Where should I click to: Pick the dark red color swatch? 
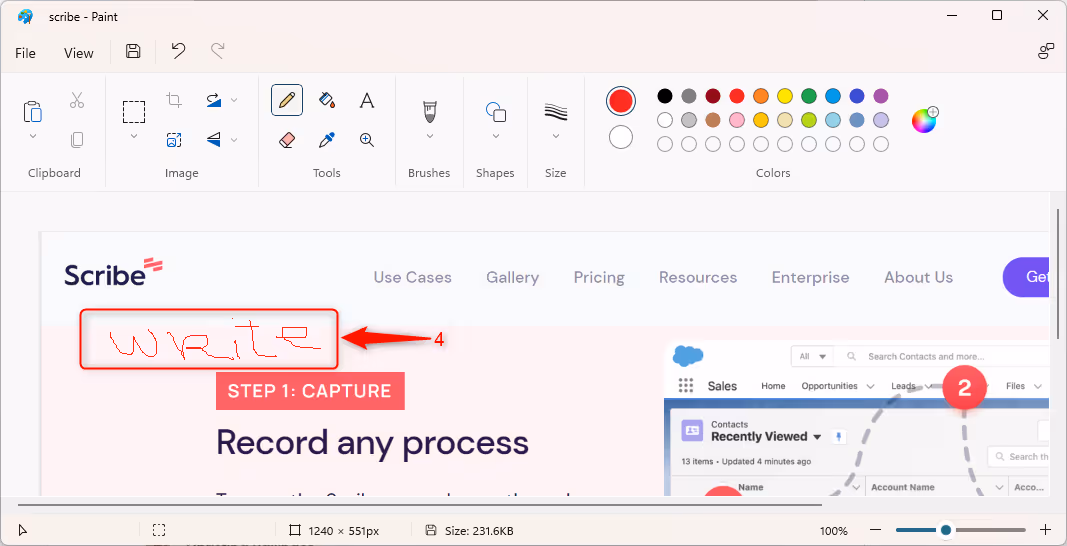click(712, 96)
